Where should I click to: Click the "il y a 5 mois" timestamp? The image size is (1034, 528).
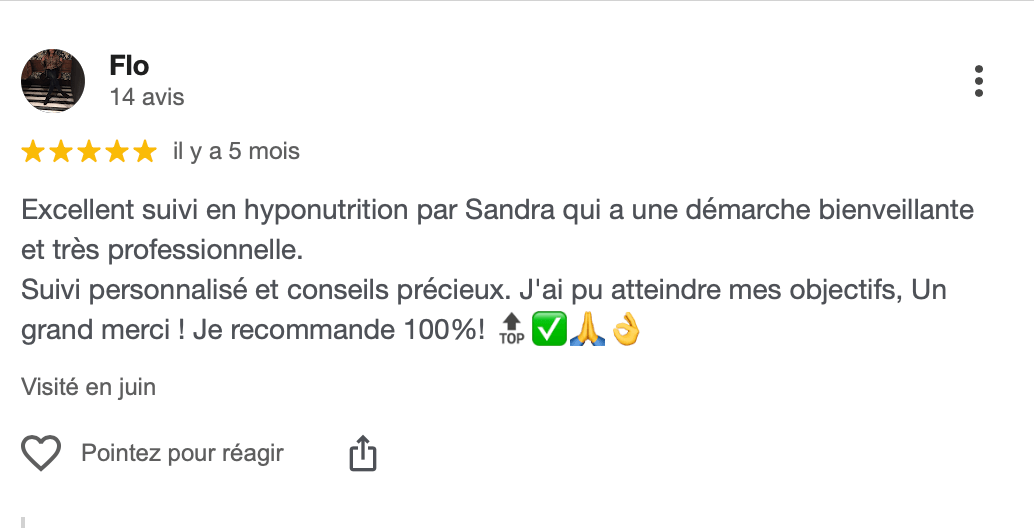[236, 152]
